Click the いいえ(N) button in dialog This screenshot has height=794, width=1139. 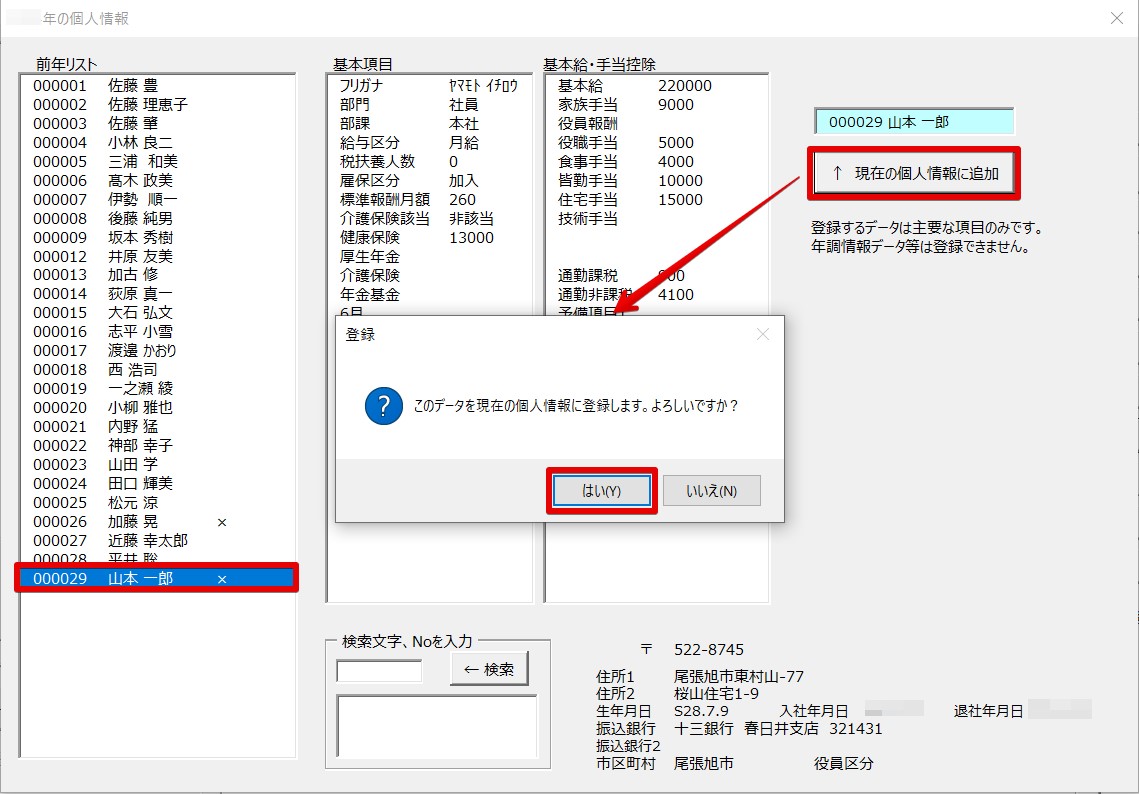click(x=711, y=491)
